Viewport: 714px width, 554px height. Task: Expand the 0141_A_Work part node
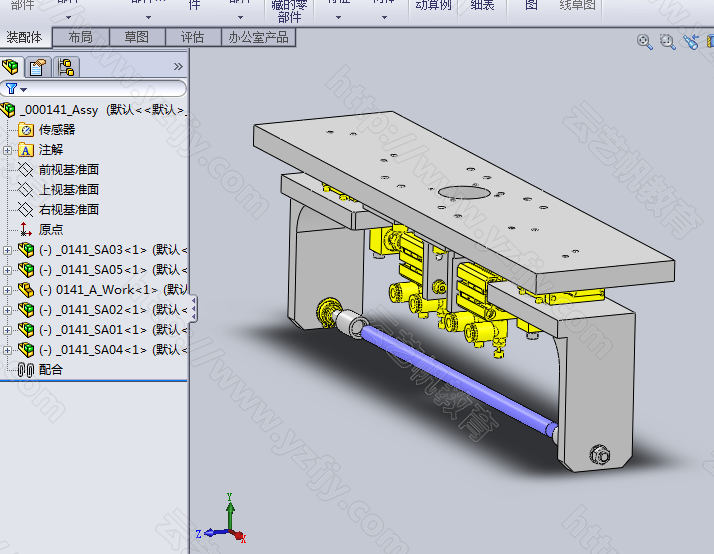[7, 290]
